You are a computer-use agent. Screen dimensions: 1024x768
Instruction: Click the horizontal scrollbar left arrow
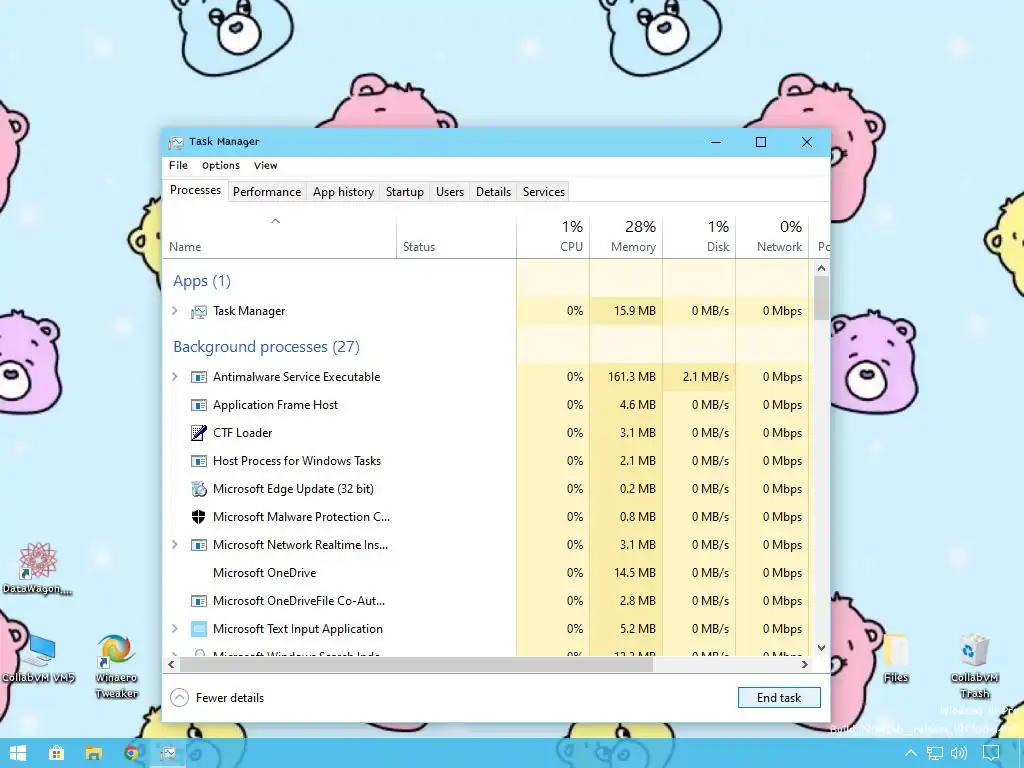171,664
